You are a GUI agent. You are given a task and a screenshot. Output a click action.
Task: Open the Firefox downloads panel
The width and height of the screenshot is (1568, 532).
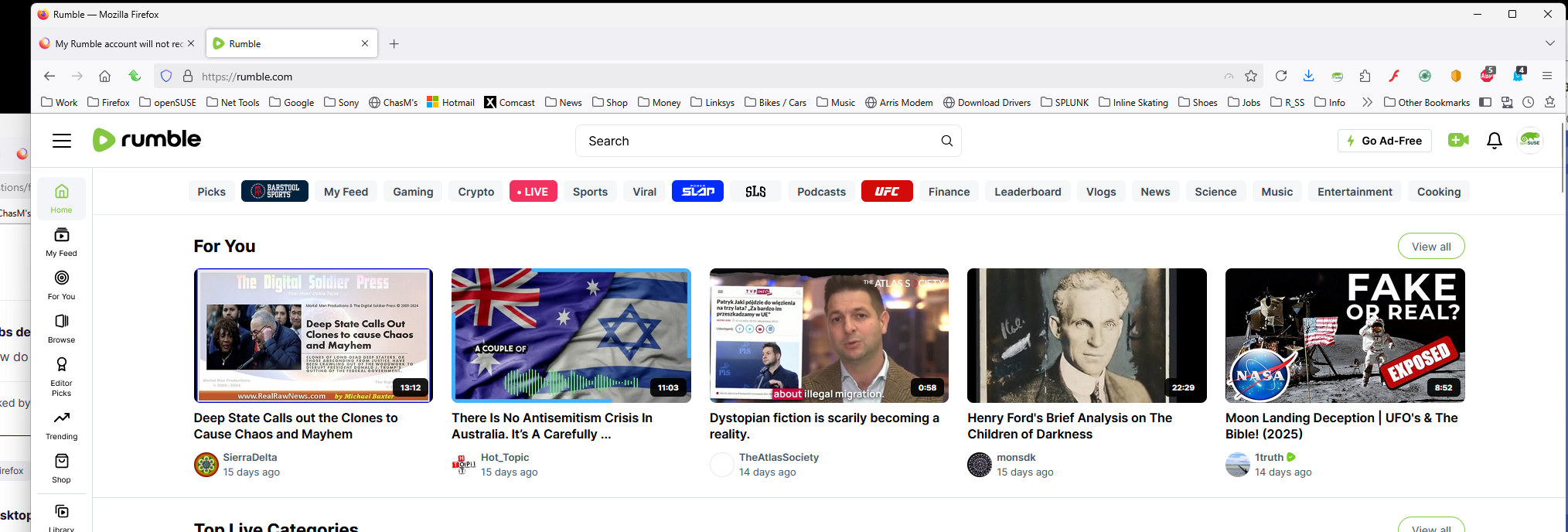point(1308,76)
